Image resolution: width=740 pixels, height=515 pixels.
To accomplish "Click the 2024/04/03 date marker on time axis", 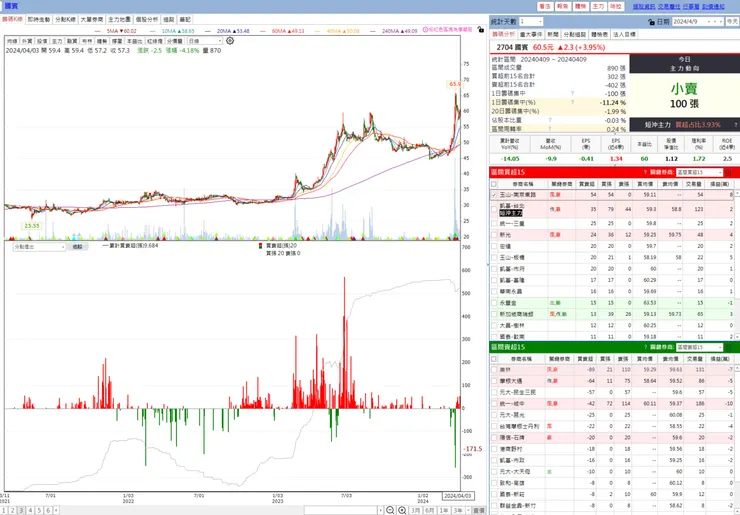I will pyautogui.click(x=458, y=496).
